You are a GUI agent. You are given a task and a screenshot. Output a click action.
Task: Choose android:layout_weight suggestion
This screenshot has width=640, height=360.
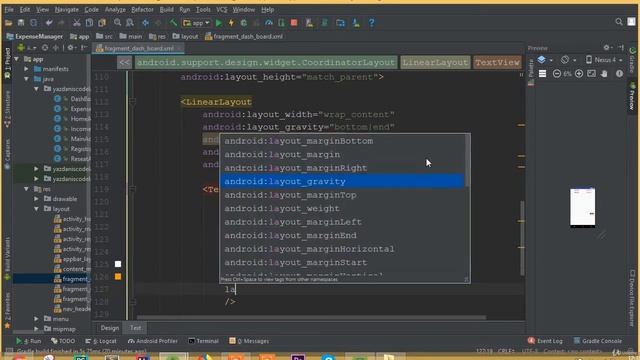tap(342, 208)
